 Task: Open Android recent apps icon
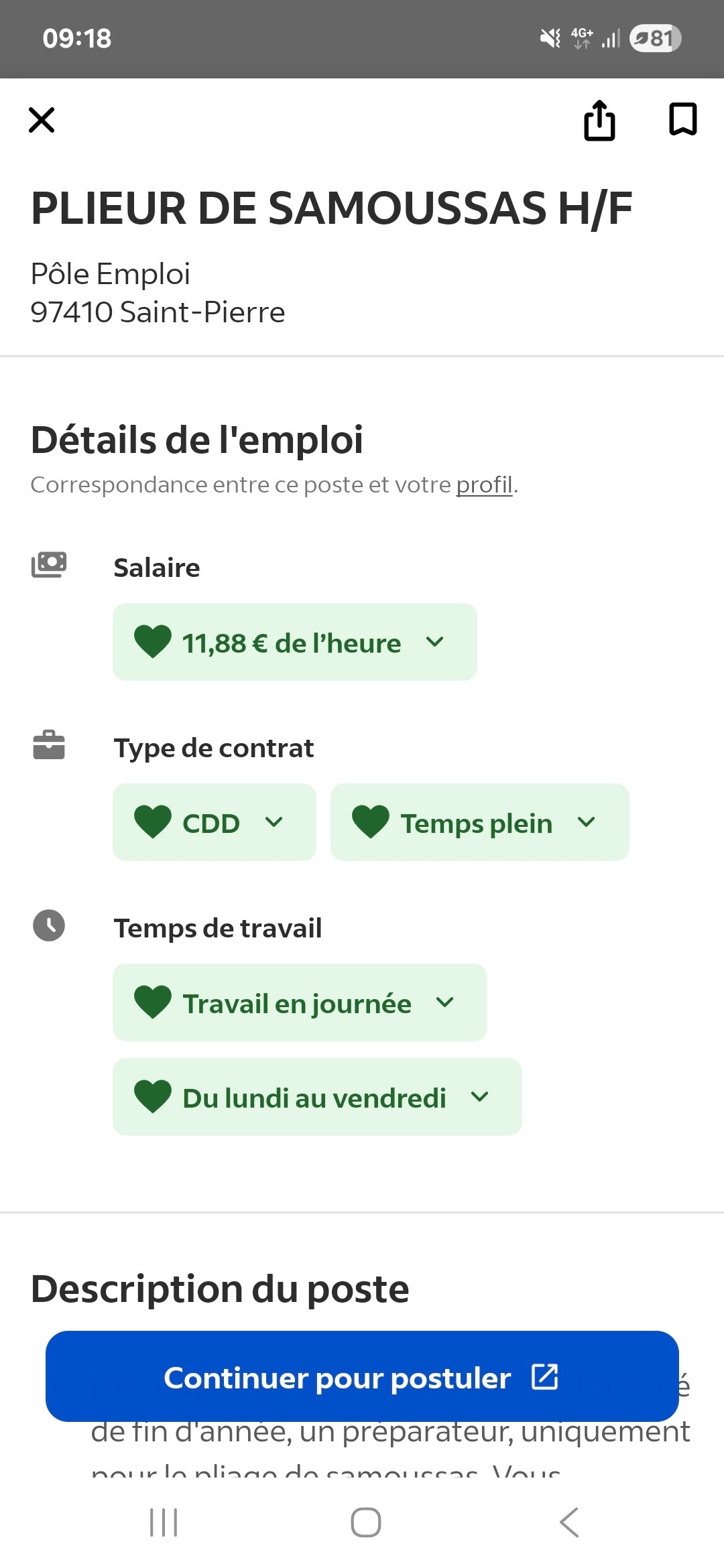coord(164,1522)
